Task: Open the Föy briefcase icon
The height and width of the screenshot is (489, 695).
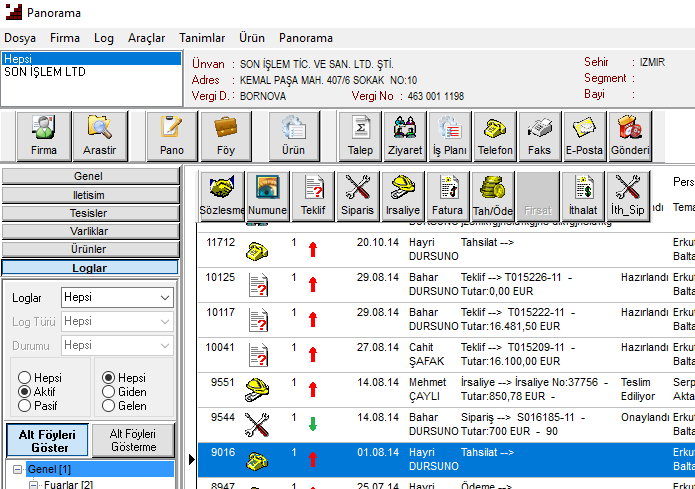Action: [226, 136]
